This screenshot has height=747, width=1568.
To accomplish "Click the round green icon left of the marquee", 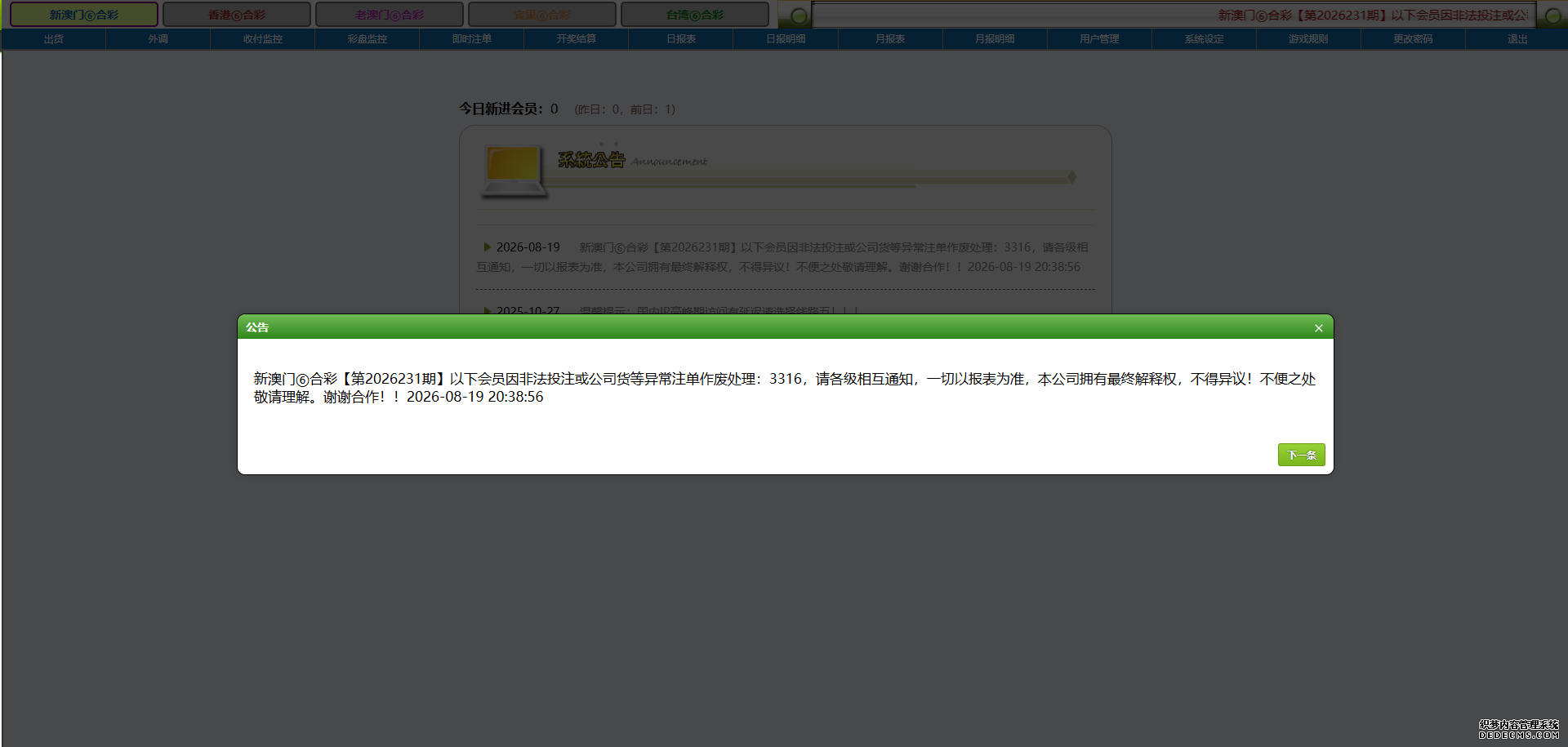I will click(799, 16).
